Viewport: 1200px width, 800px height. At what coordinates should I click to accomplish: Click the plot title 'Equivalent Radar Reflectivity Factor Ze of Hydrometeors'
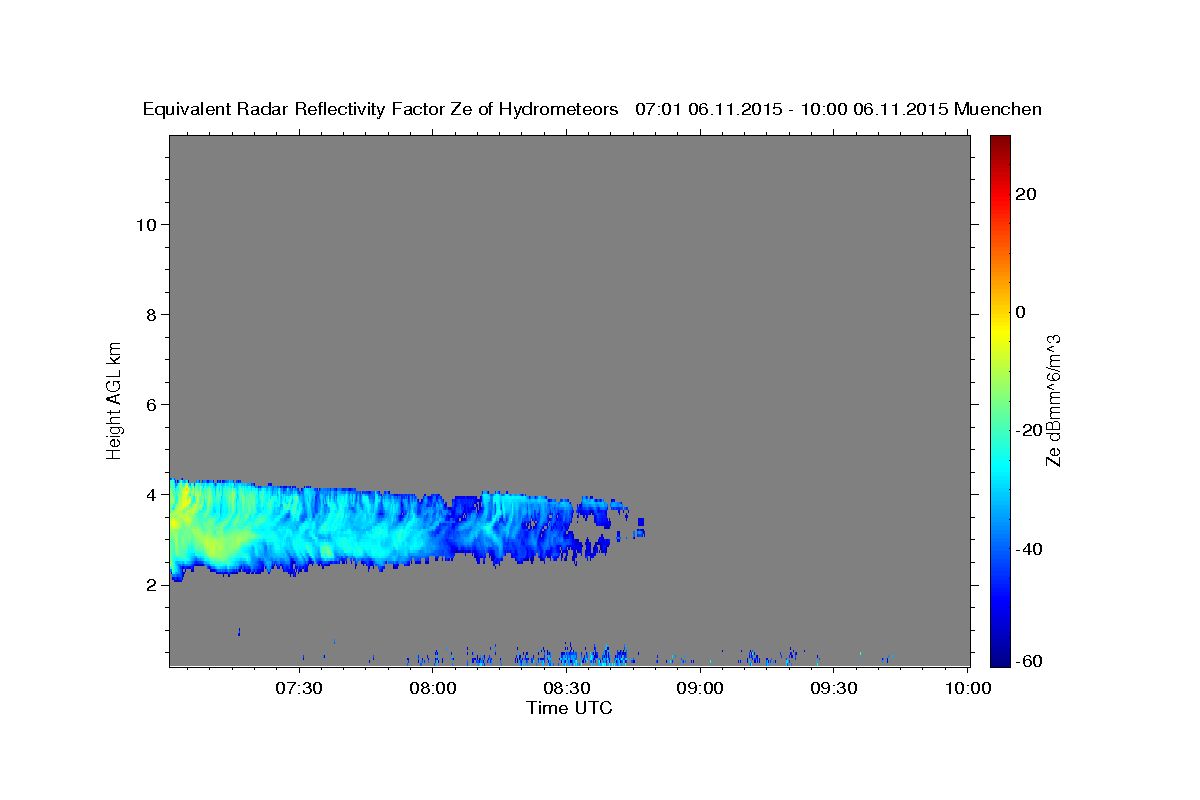381,109
